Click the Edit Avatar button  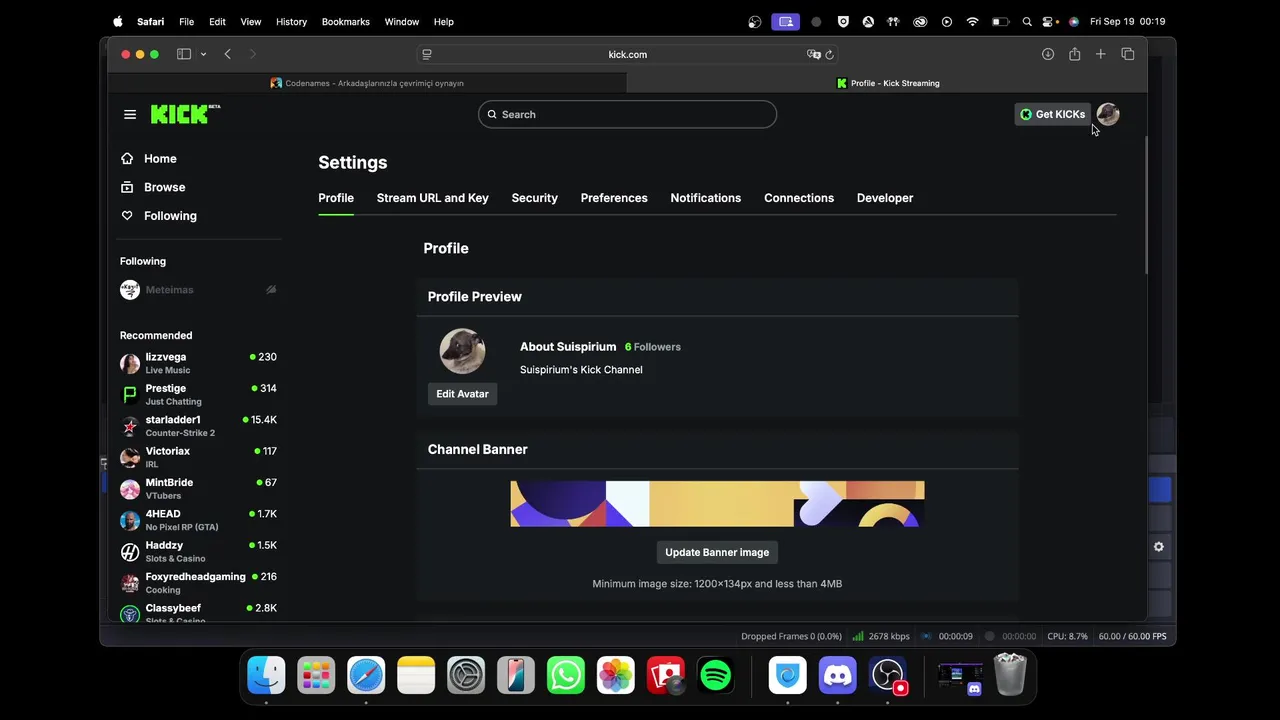(462, 394)
